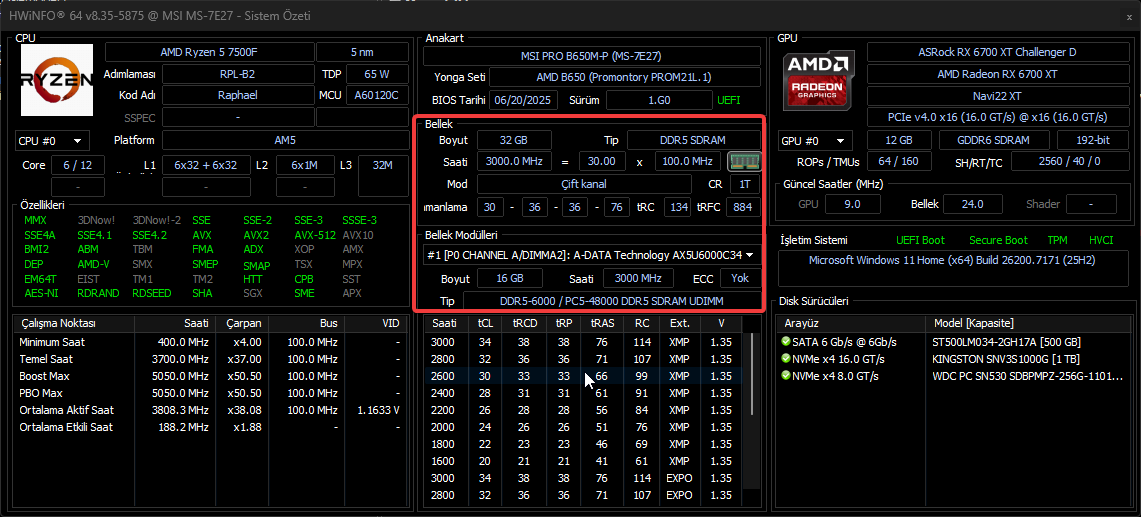
Task: Click the Çarpan column header
Action: tap(244, 323)
